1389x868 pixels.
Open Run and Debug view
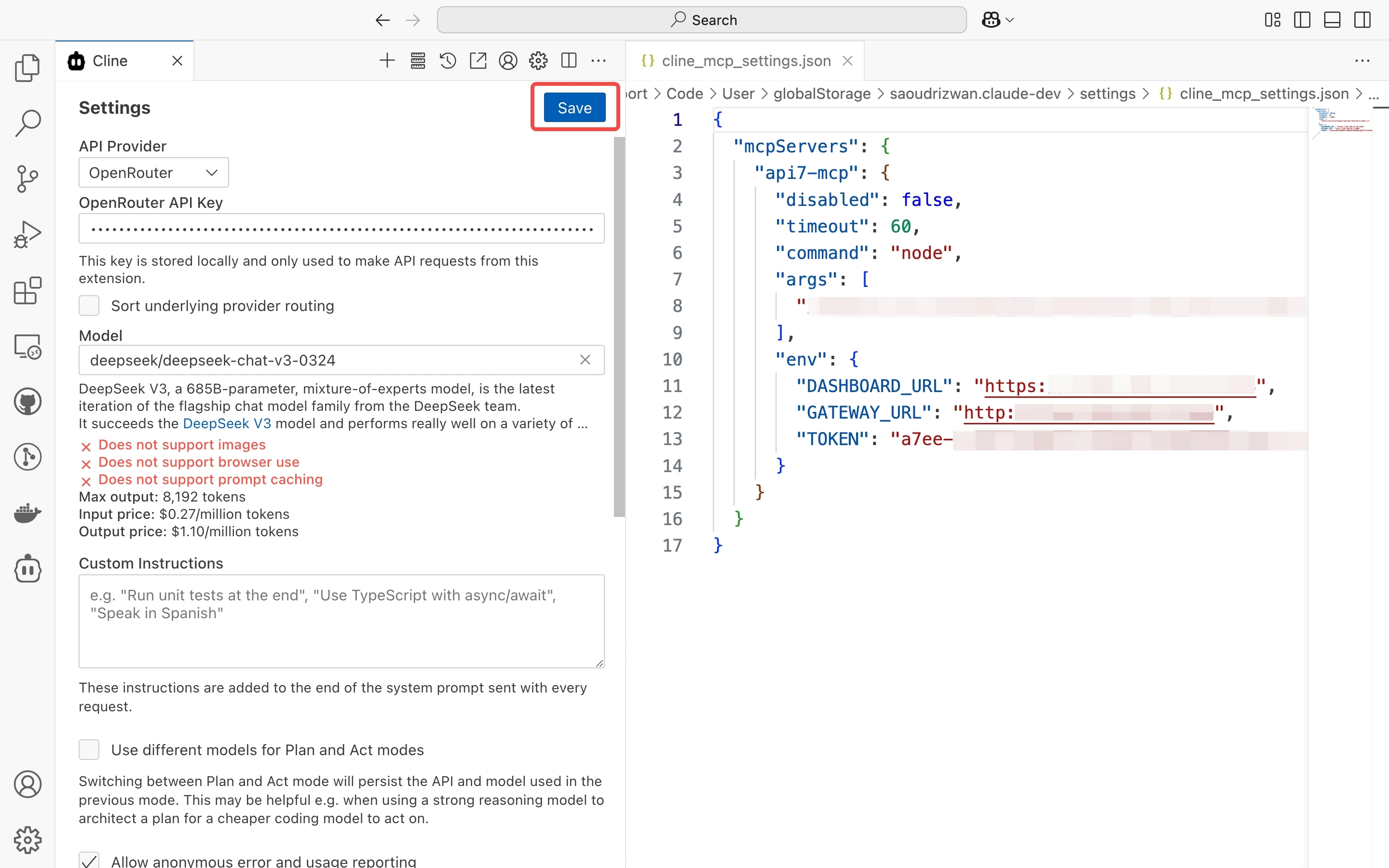(27, 235)
